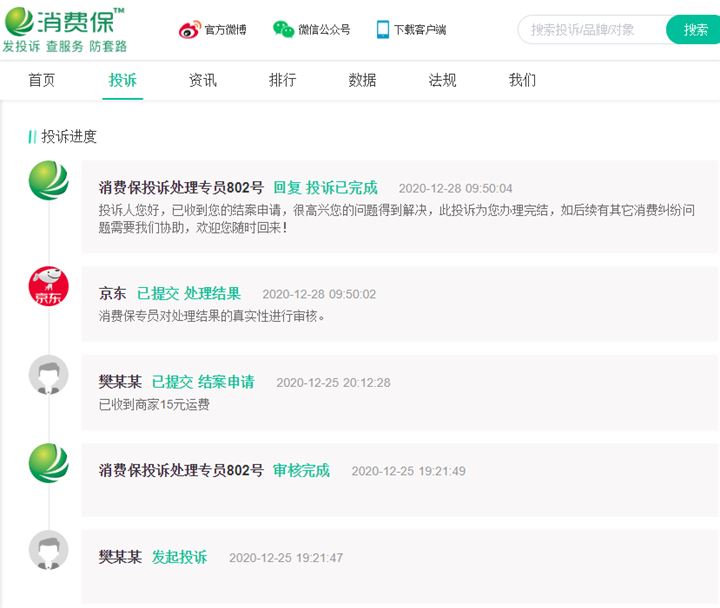Click 樊某某 name in 发起投诉 entry
The height and width of the screenshot is (608, 720).
120,557
